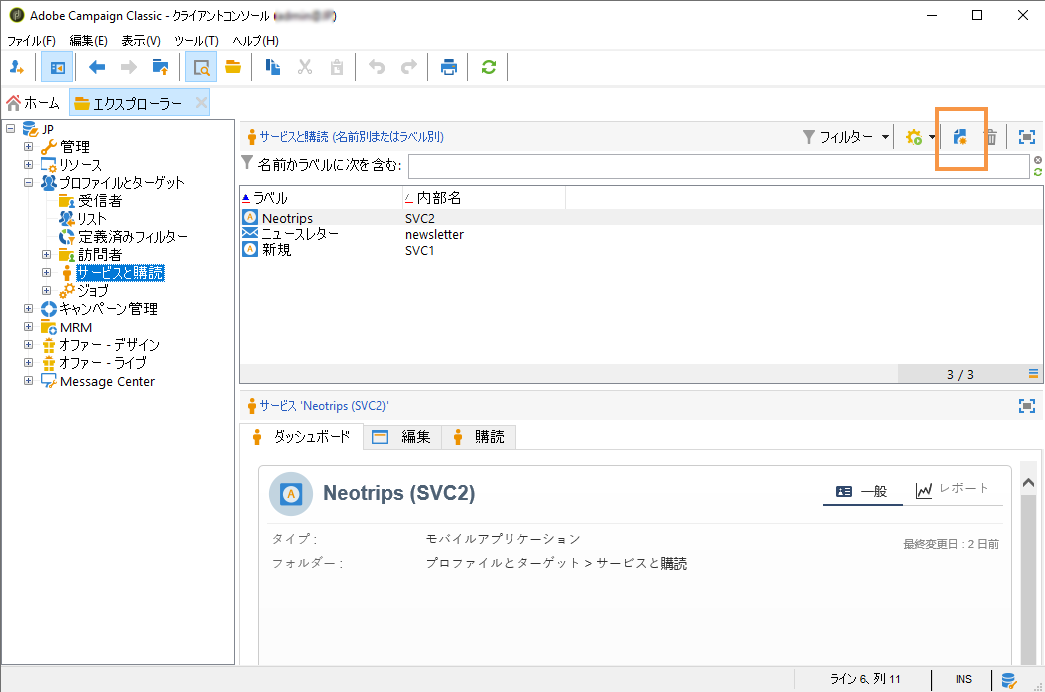
Task: Expand the オファー - ライブ node
Action: [29, 363]
